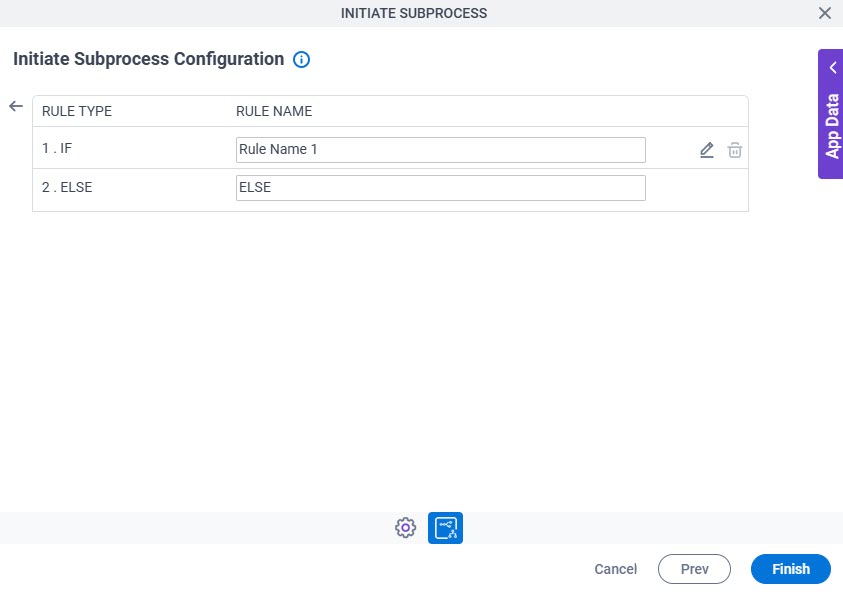
Task: Open the info icon beside Configuration title
Action: point(301,59)
